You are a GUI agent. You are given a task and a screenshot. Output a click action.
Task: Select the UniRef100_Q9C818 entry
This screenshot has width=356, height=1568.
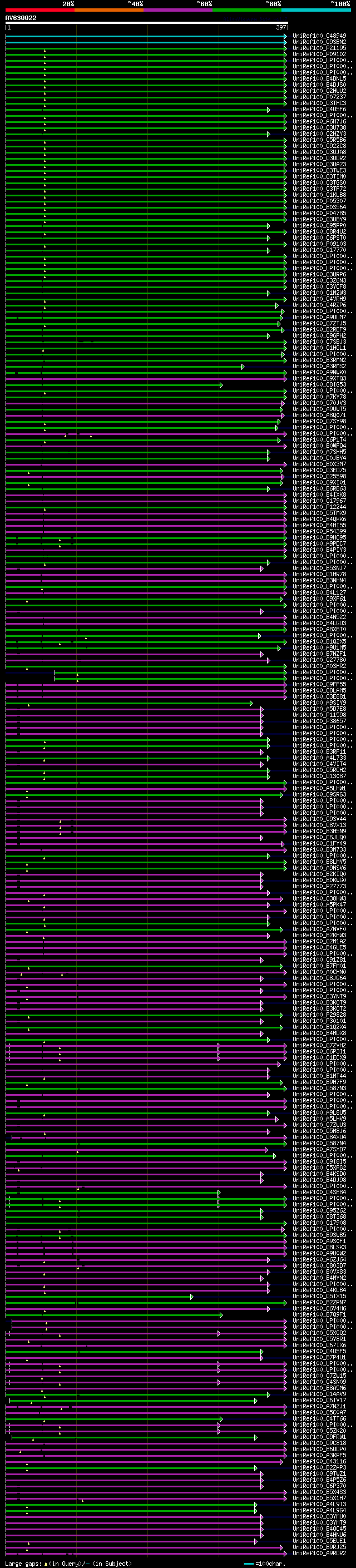319,1443
